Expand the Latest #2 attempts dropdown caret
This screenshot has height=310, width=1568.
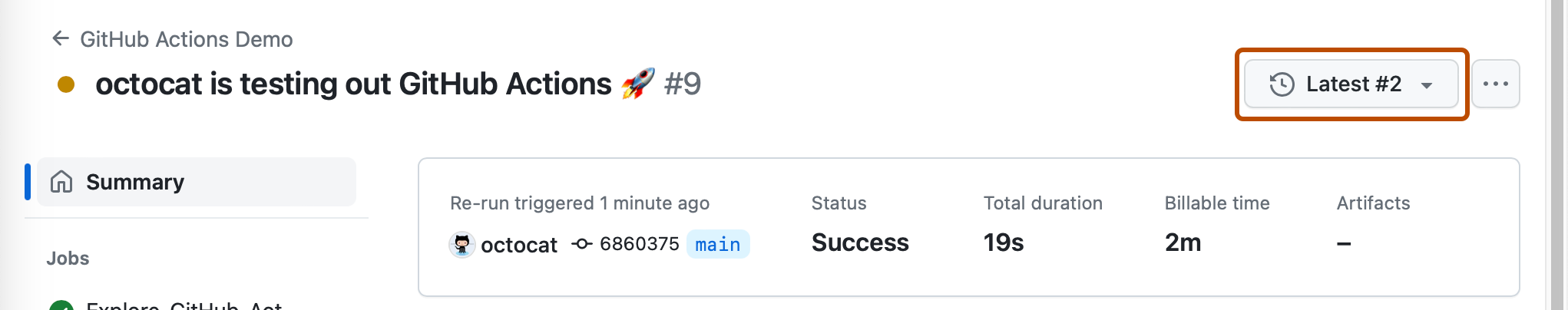click(x=1427, y=85)
